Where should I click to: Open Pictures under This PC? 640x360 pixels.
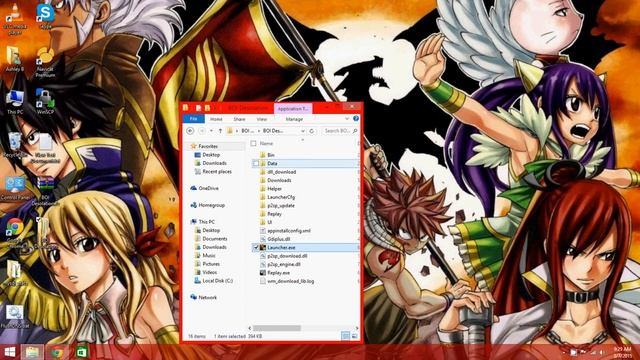(x=211, y=264)
